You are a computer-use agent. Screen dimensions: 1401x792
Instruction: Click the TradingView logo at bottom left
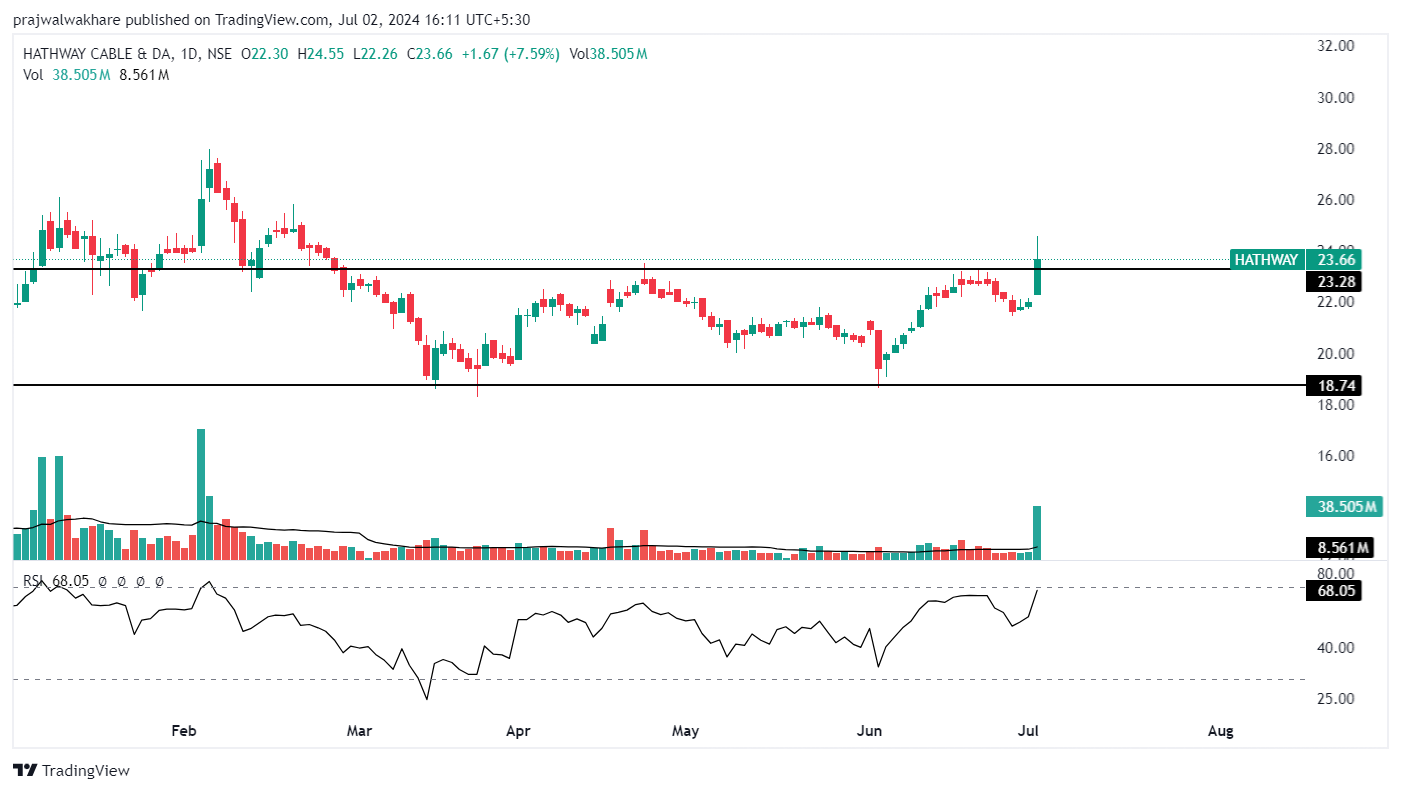(71, 771)
